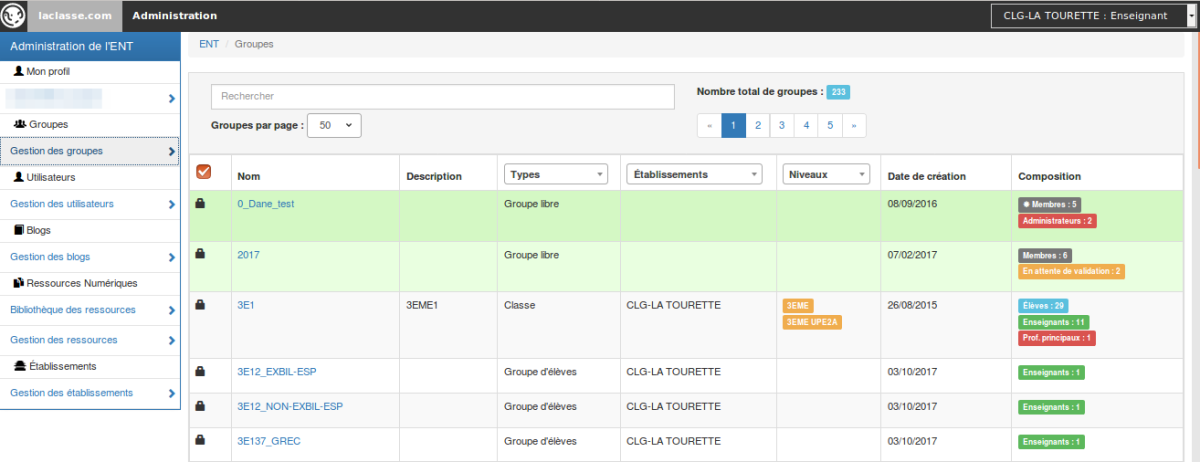This screenshot has width=1200, height=462.
Task: Expand Gestion des utilisateurs menu
Action: pos(90,204)
